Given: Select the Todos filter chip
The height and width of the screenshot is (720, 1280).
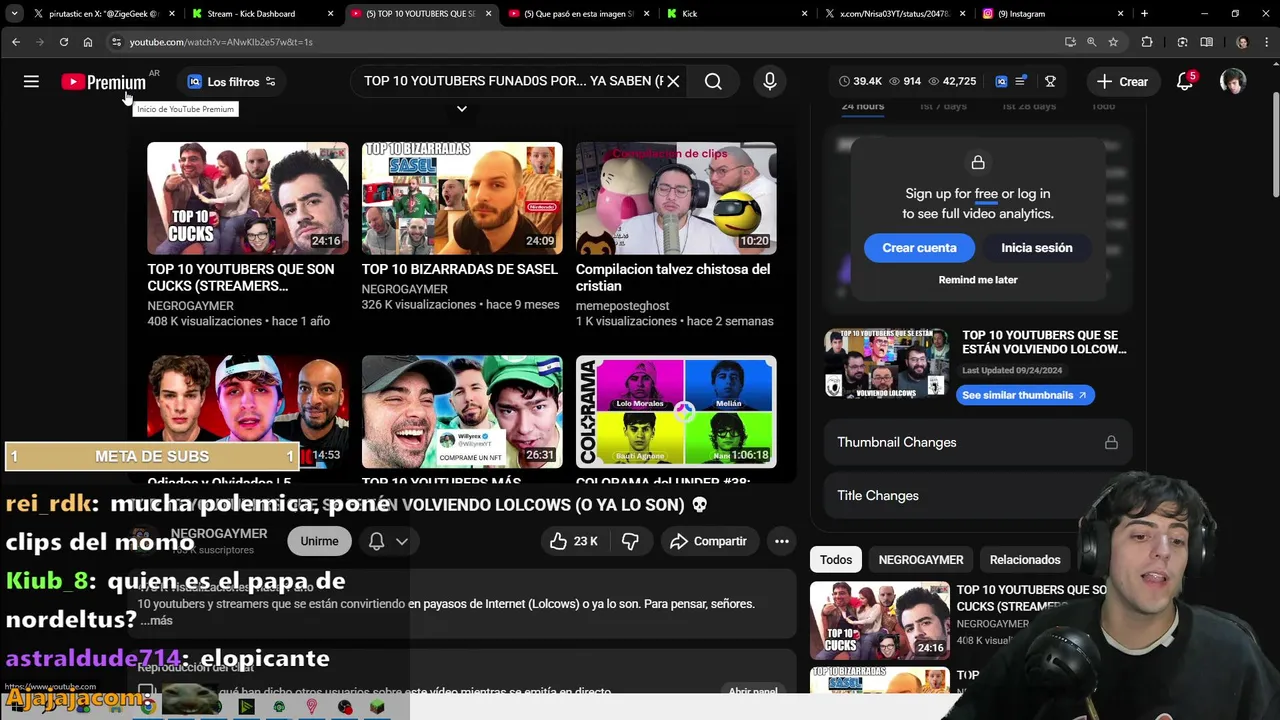Looking at the screenshot, I should pyautogui.click(x=836, y=560).
